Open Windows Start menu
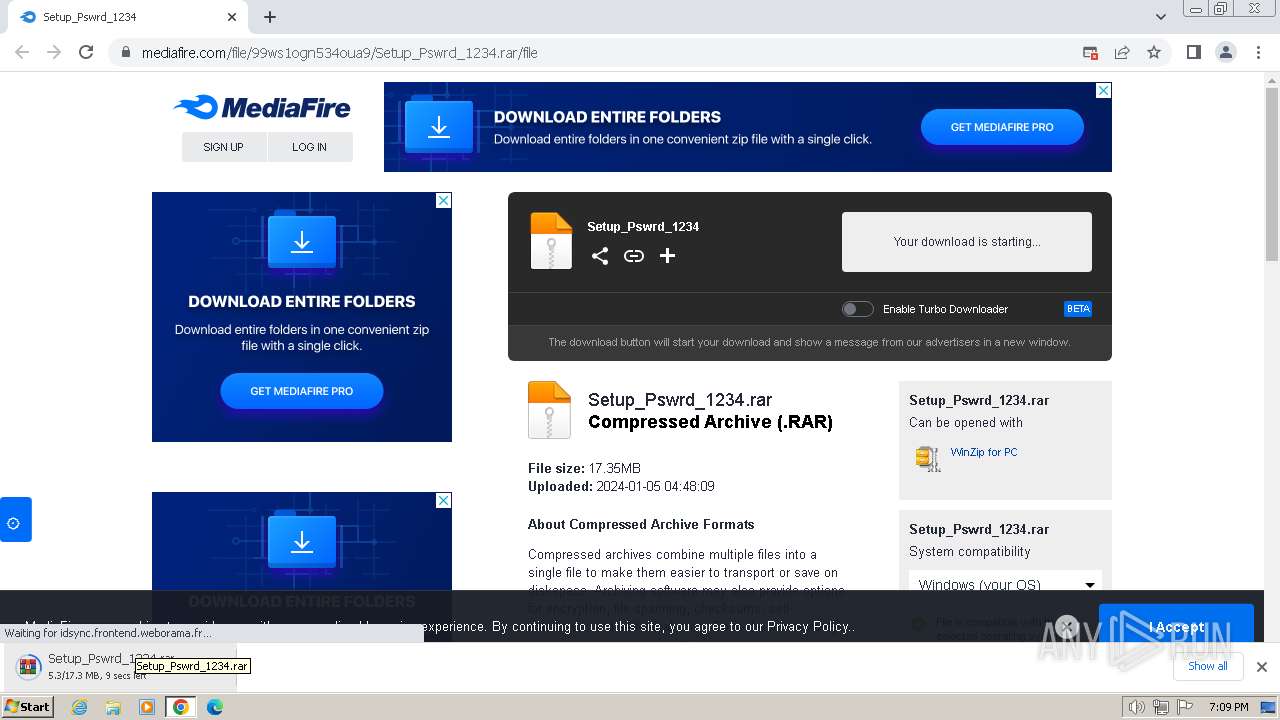 coord(28,707)
